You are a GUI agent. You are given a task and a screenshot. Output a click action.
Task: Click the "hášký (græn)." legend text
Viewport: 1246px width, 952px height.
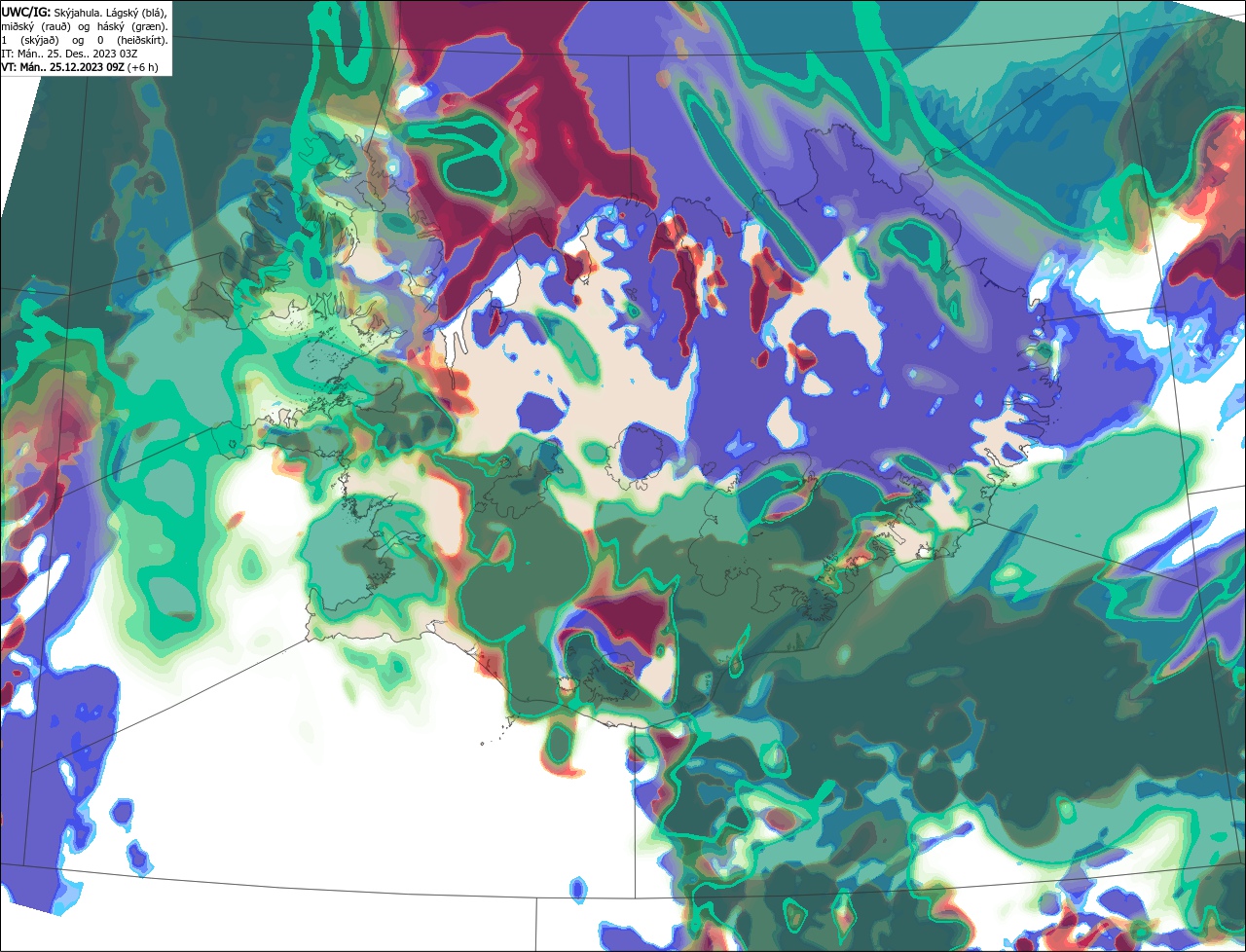[x=132, y=27]
